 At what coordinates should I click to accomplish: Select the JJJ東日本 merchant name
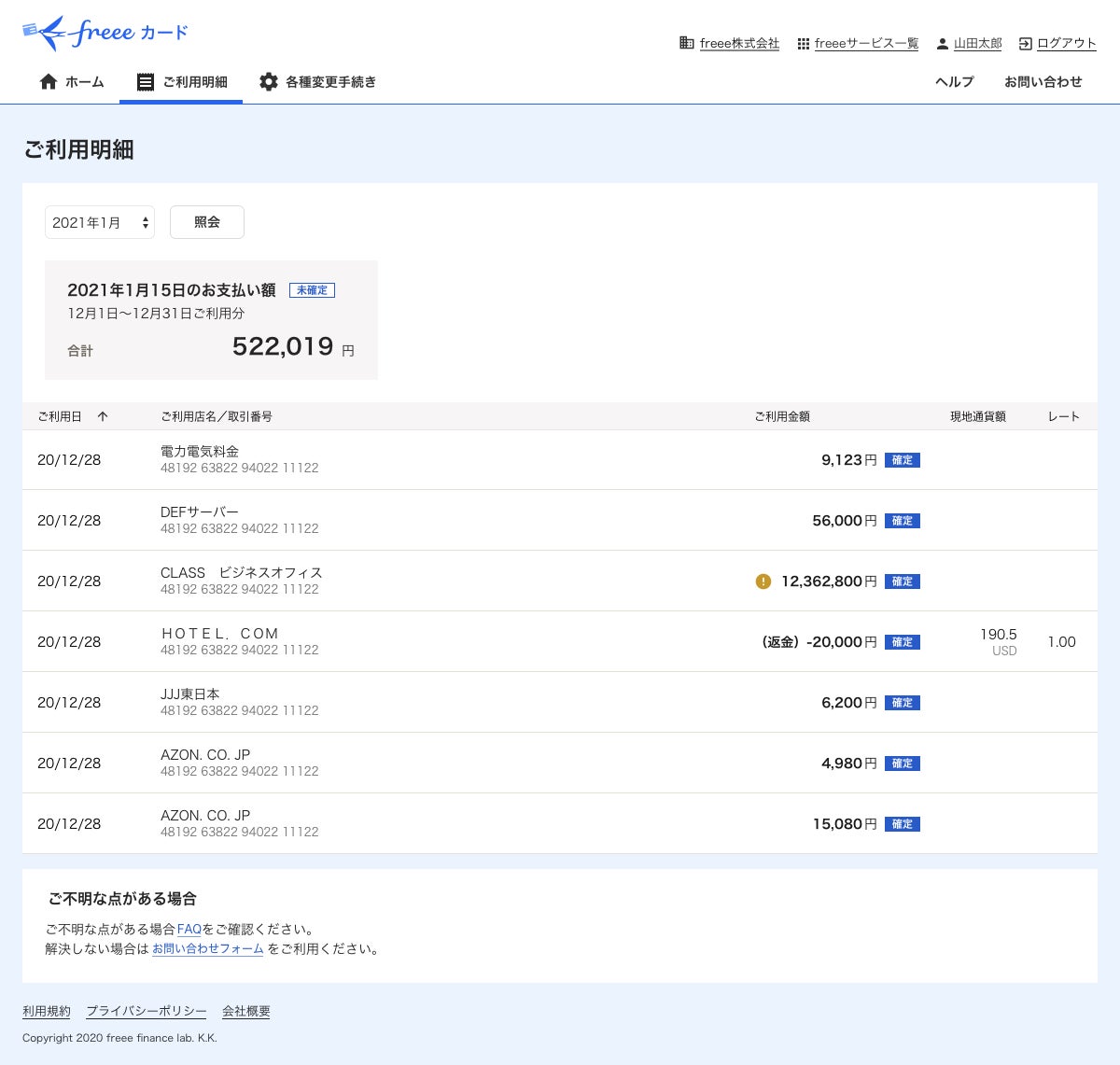coord(190,694)
